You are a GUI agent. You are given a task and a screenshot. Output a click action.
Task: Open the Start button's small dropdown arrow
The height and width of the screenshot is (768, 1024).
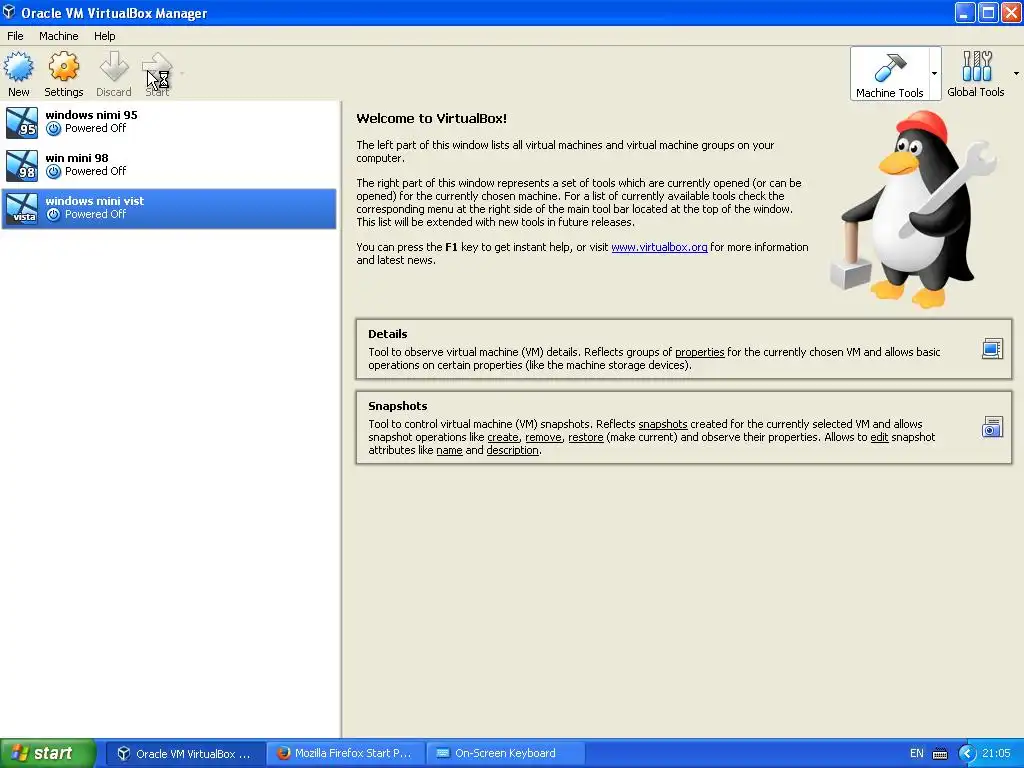click(x=182, y=74)
